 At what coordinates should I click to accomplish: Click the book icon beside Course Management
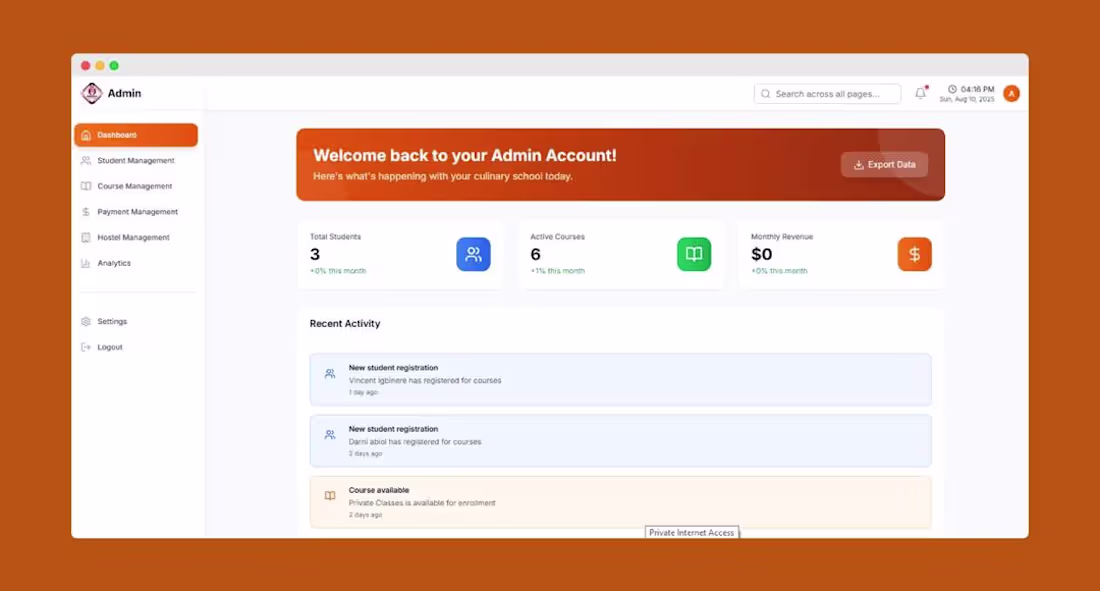(x=86, y=186)
